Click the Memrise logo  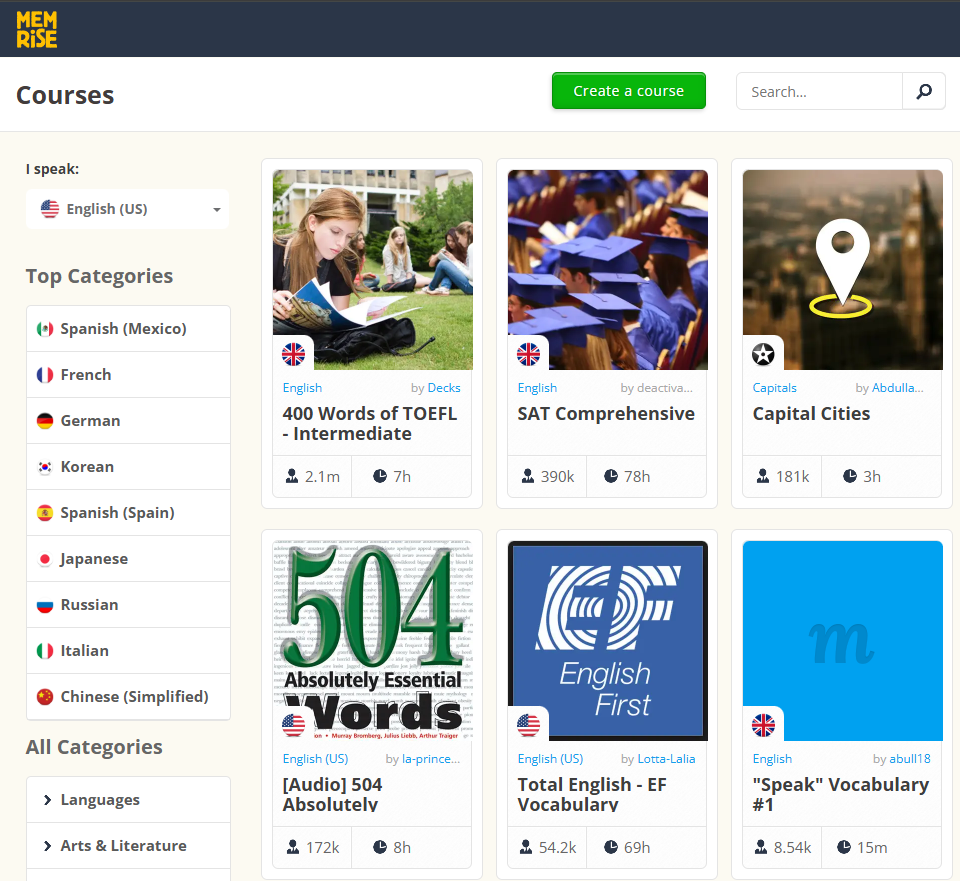click(37, 29)
